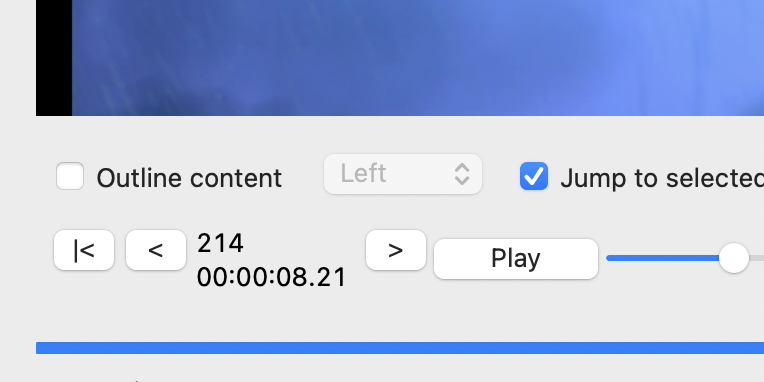Select the grayed-out Left text in the popup
This screenshot has width=764, height=382.
tap(363, 173)
